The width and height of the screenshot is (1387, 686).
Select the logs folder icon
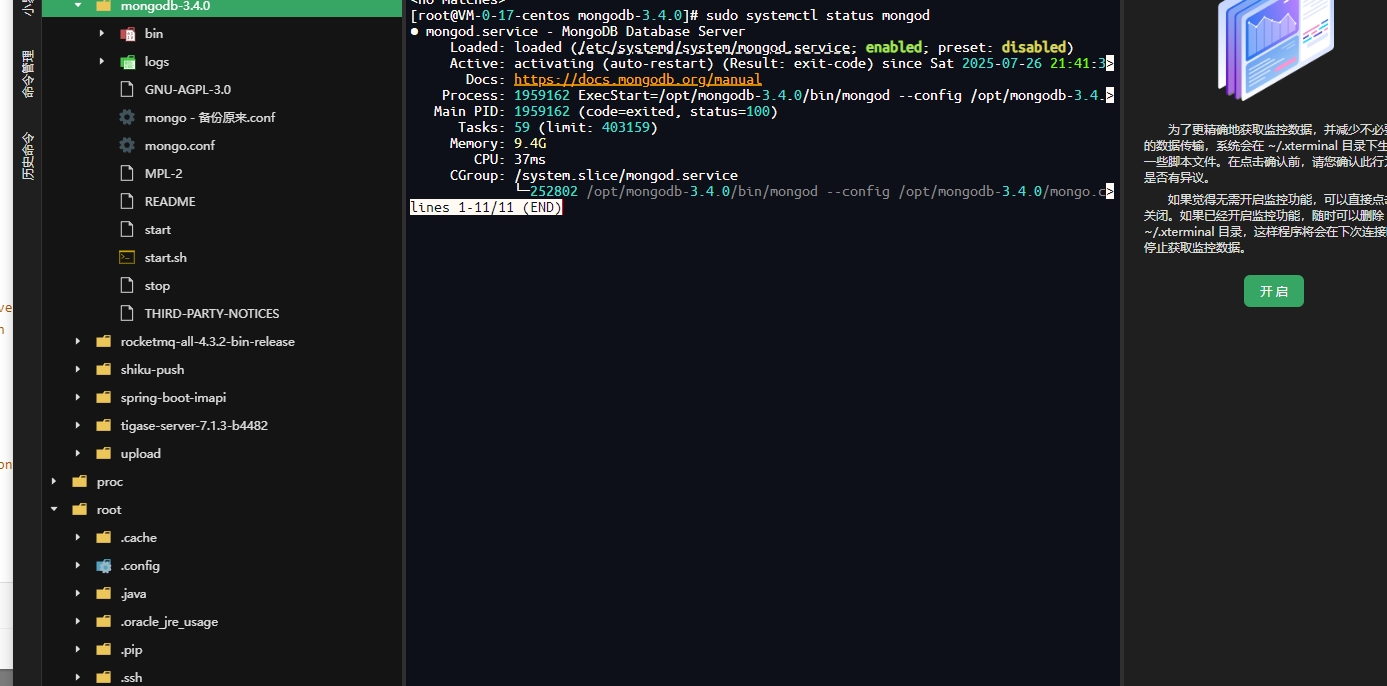tap(126, 61)
